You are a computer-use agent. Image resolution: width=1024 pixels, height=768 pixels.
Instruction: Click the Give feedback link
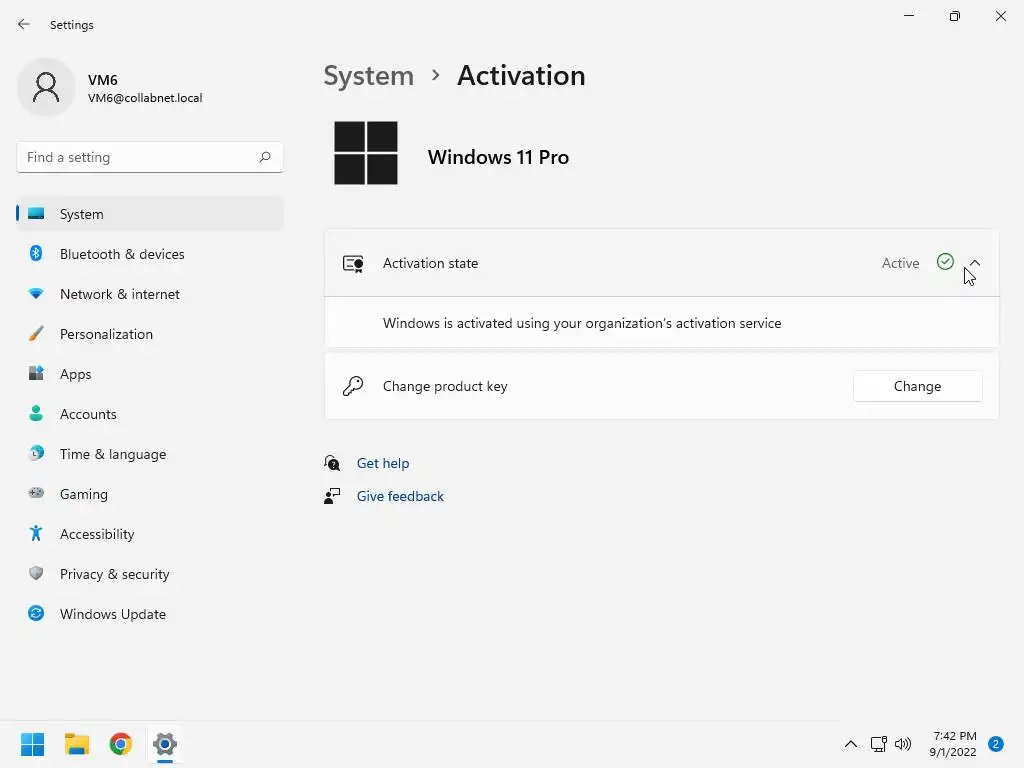click(x=400, y=496)
